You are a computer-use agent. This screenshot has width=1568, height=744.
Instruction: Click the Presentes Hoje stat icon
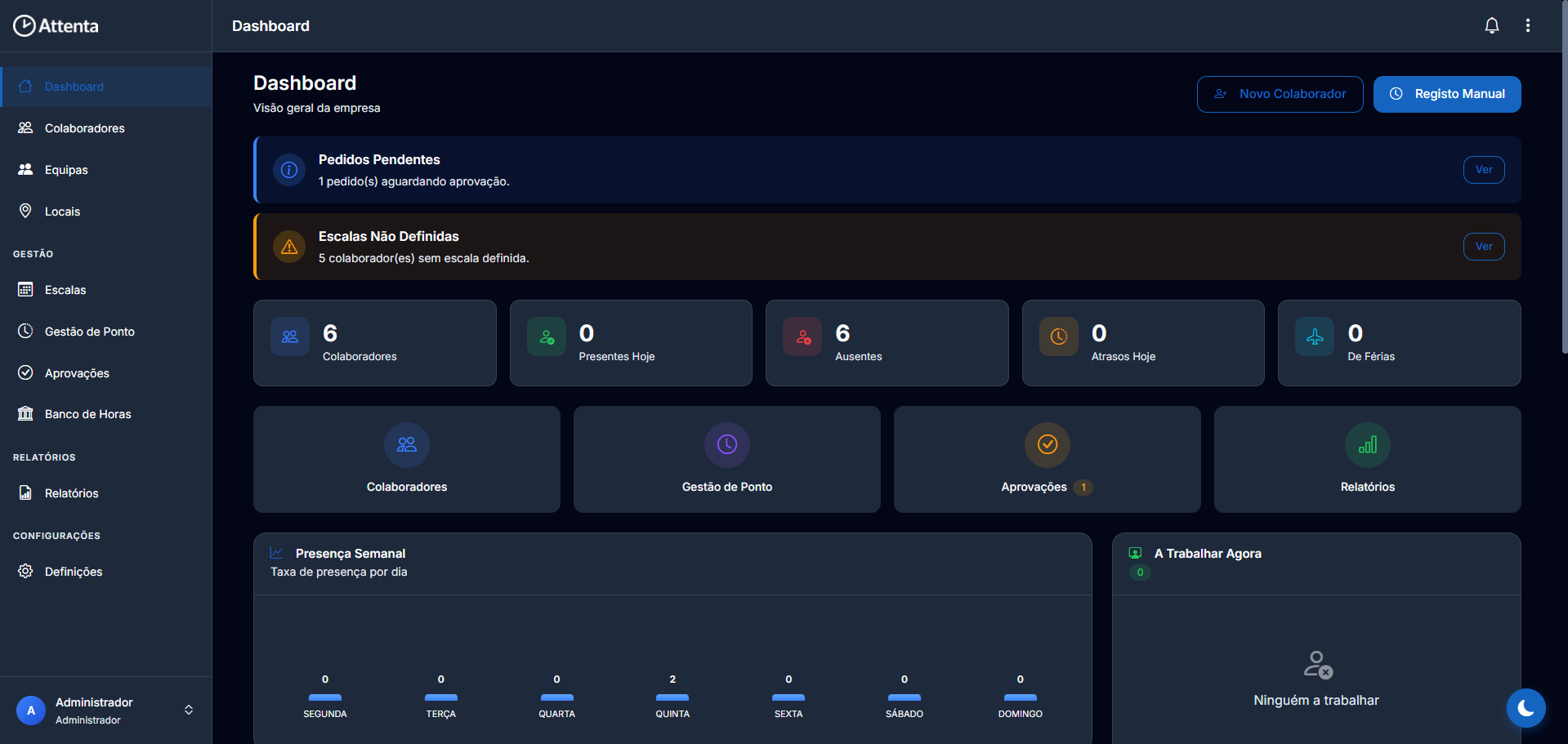click(x=547, y=336)
